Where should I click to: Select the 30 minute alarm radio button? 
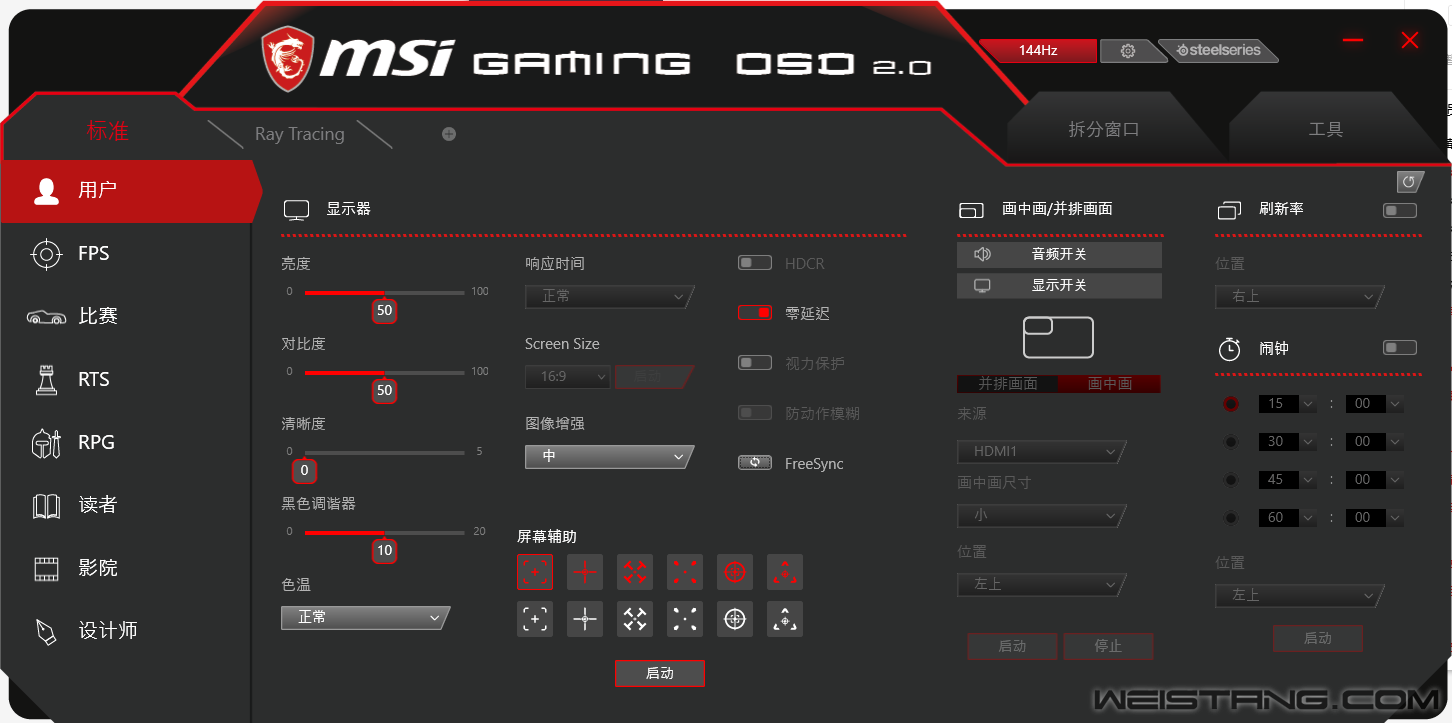click(x=1231, y=442)
